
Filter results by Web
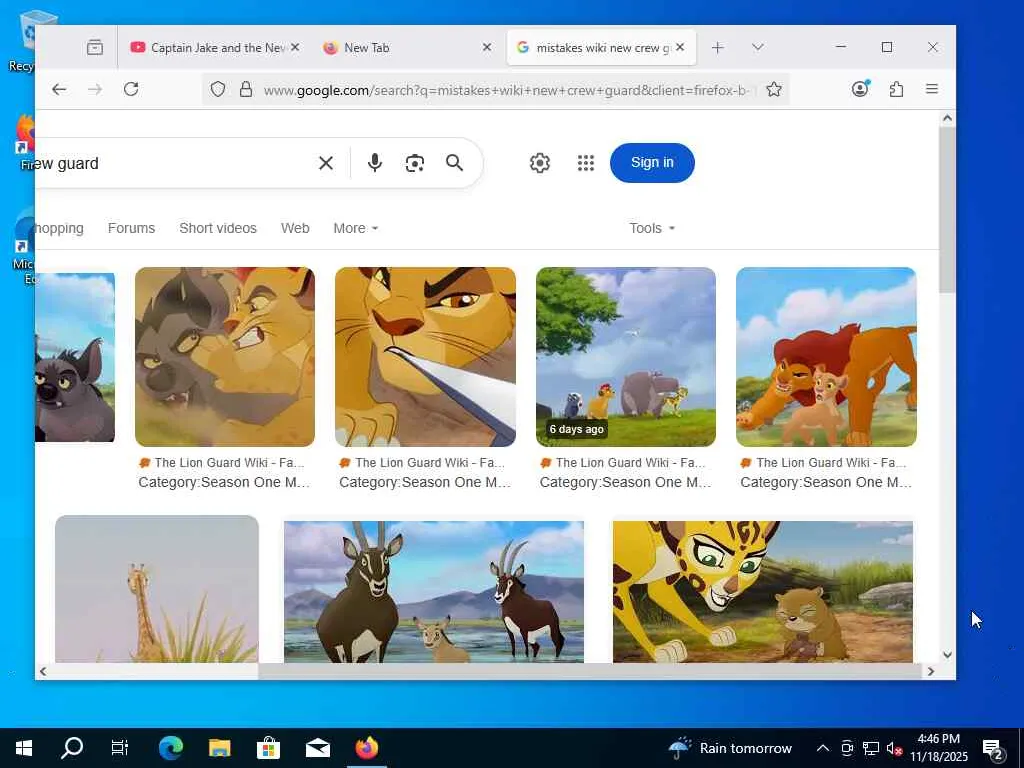tap(295, 228)
